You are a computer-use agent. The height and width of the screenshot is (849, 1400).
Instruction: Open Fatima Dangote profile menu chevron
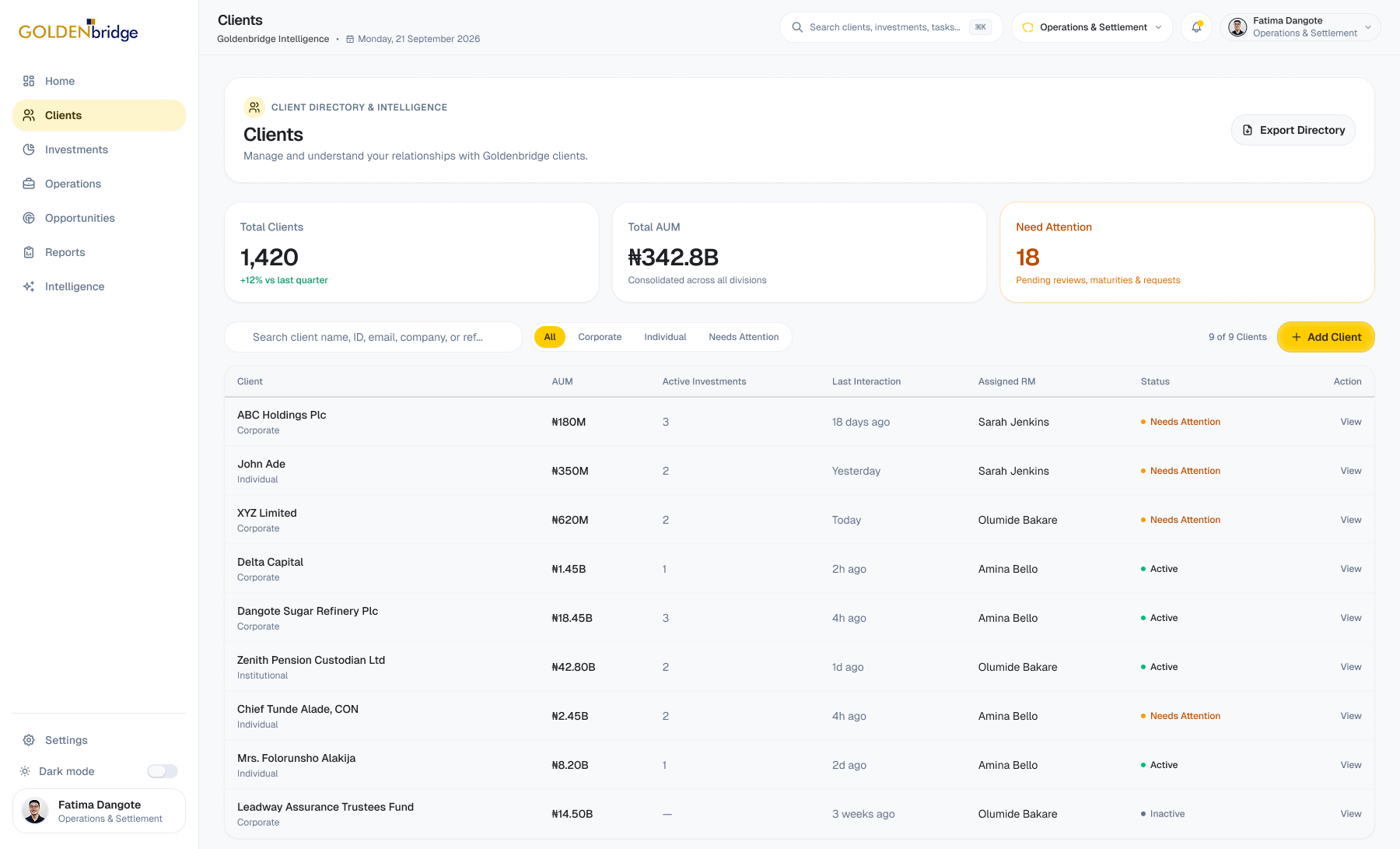click(1368, 27)
